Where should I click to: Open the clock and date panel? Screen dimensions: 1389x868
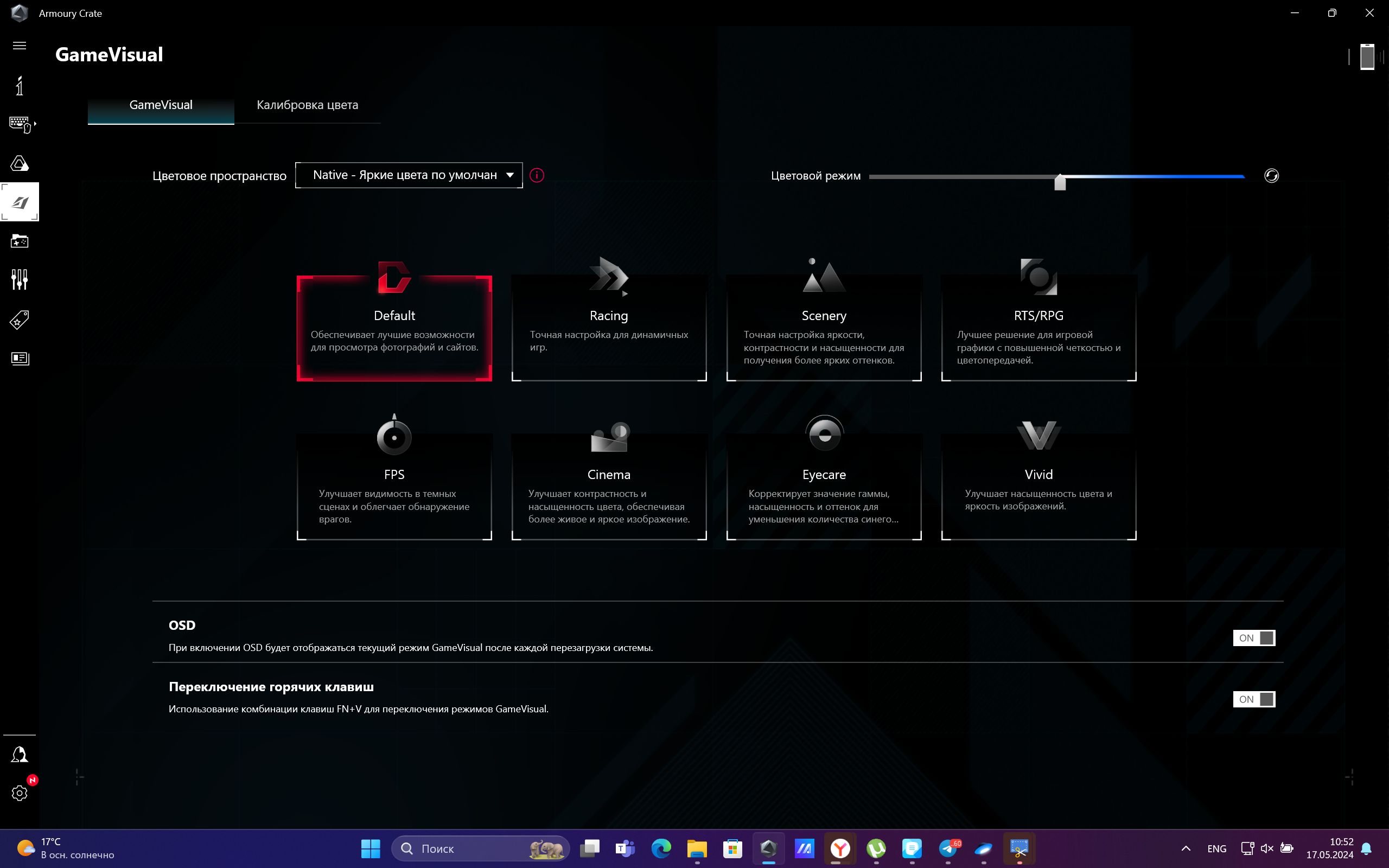coord(1329,848)
